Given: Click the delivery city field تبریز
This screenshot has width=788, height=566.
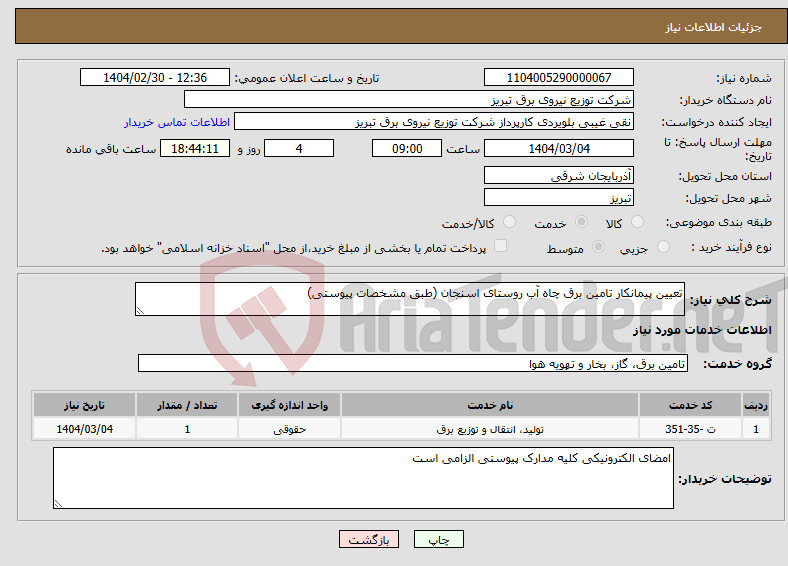Looking at the screenshot, I should 558,197.
